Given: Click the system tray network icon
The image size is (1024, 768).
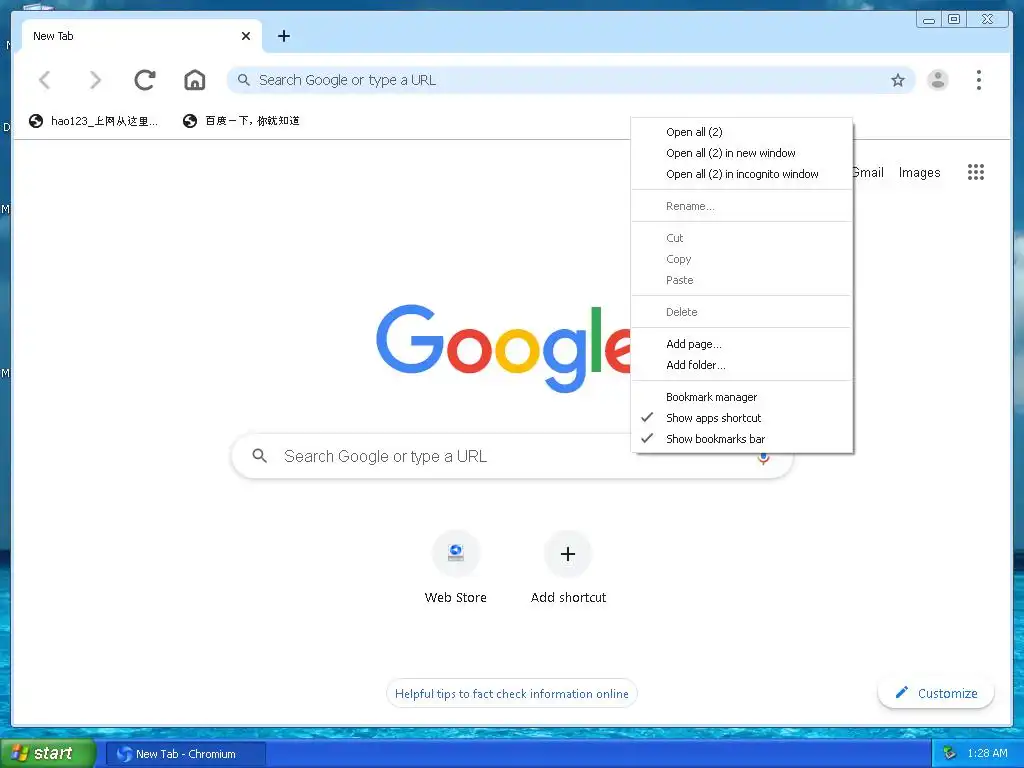Looking at the screenshot, I should (x=950, y=753).
